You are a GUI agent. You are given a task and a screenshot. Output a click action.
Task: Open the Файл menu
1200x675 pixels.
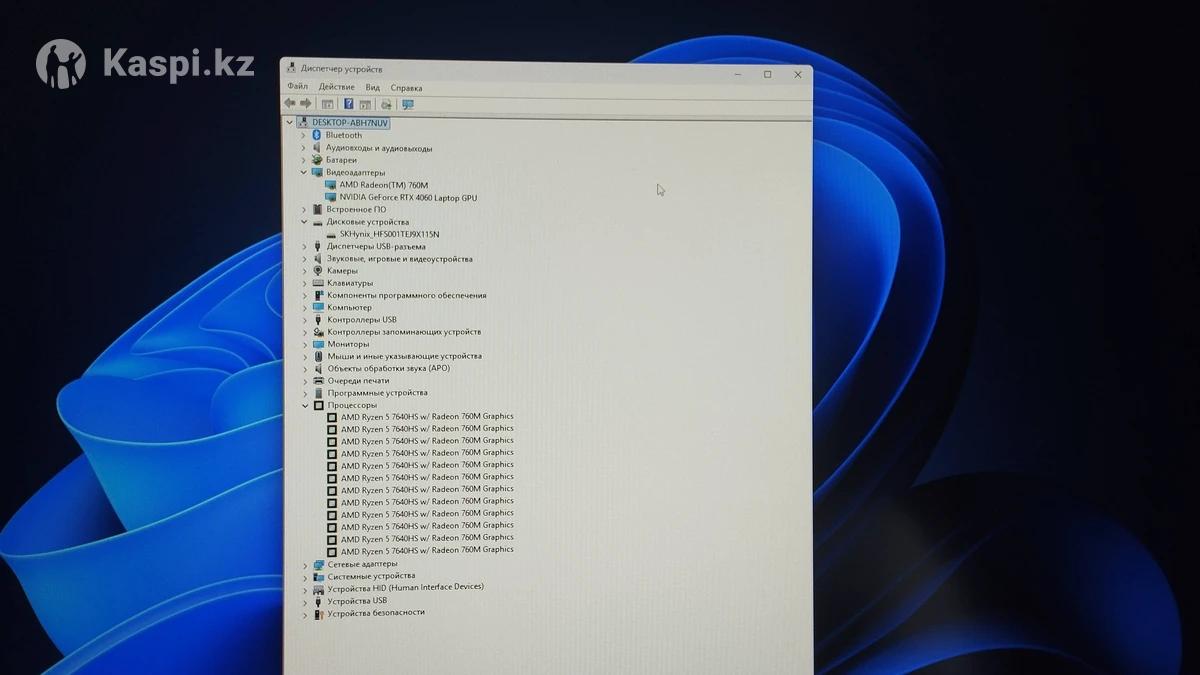[297, 87]
